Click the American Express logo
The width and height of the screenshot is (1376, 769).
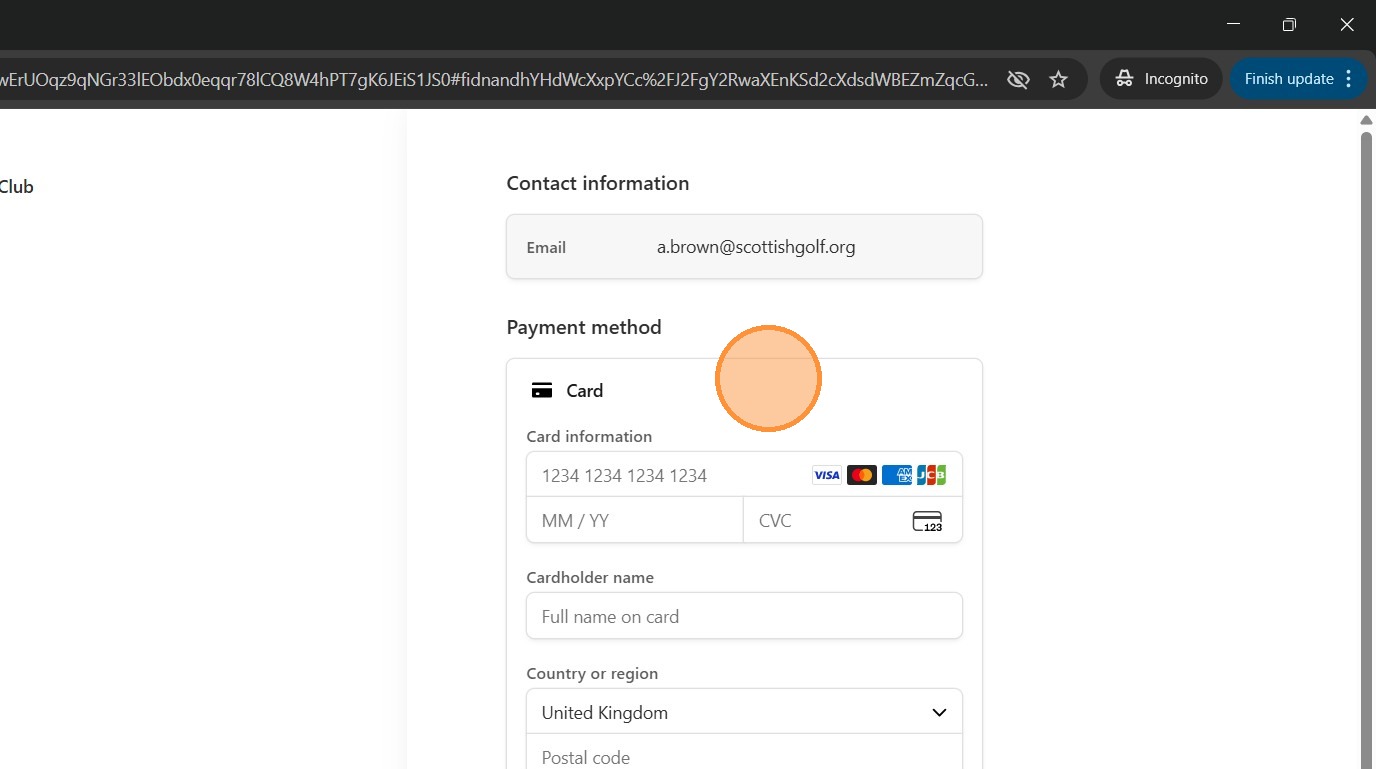(897, 475)
